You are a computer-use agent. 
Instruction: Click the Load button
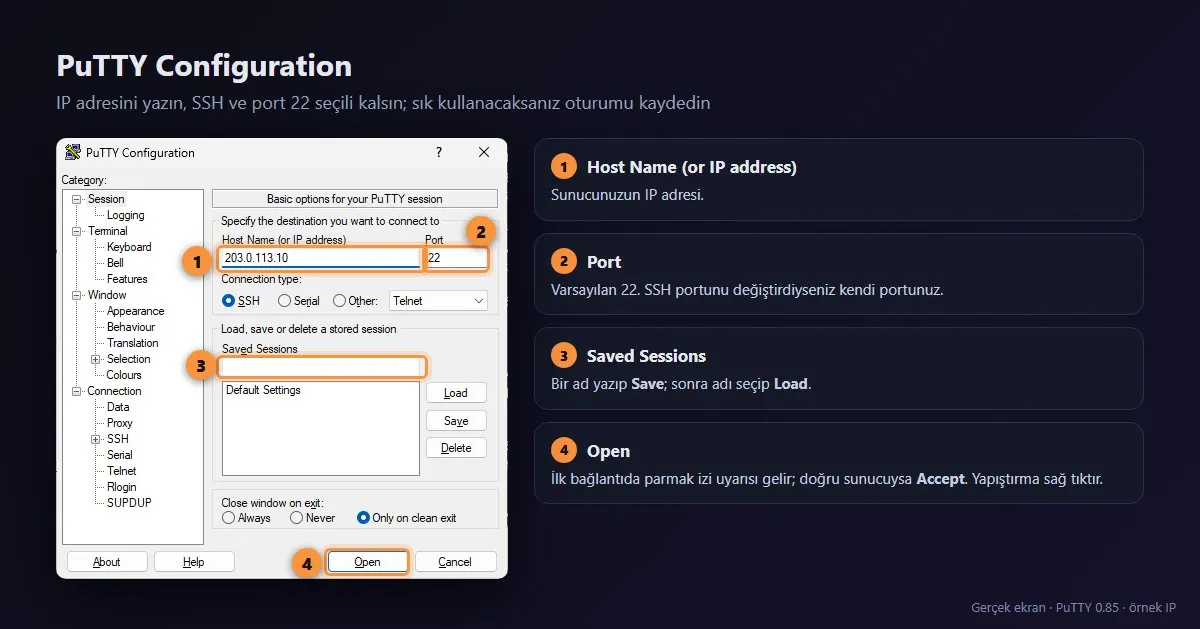pos(456,393)
